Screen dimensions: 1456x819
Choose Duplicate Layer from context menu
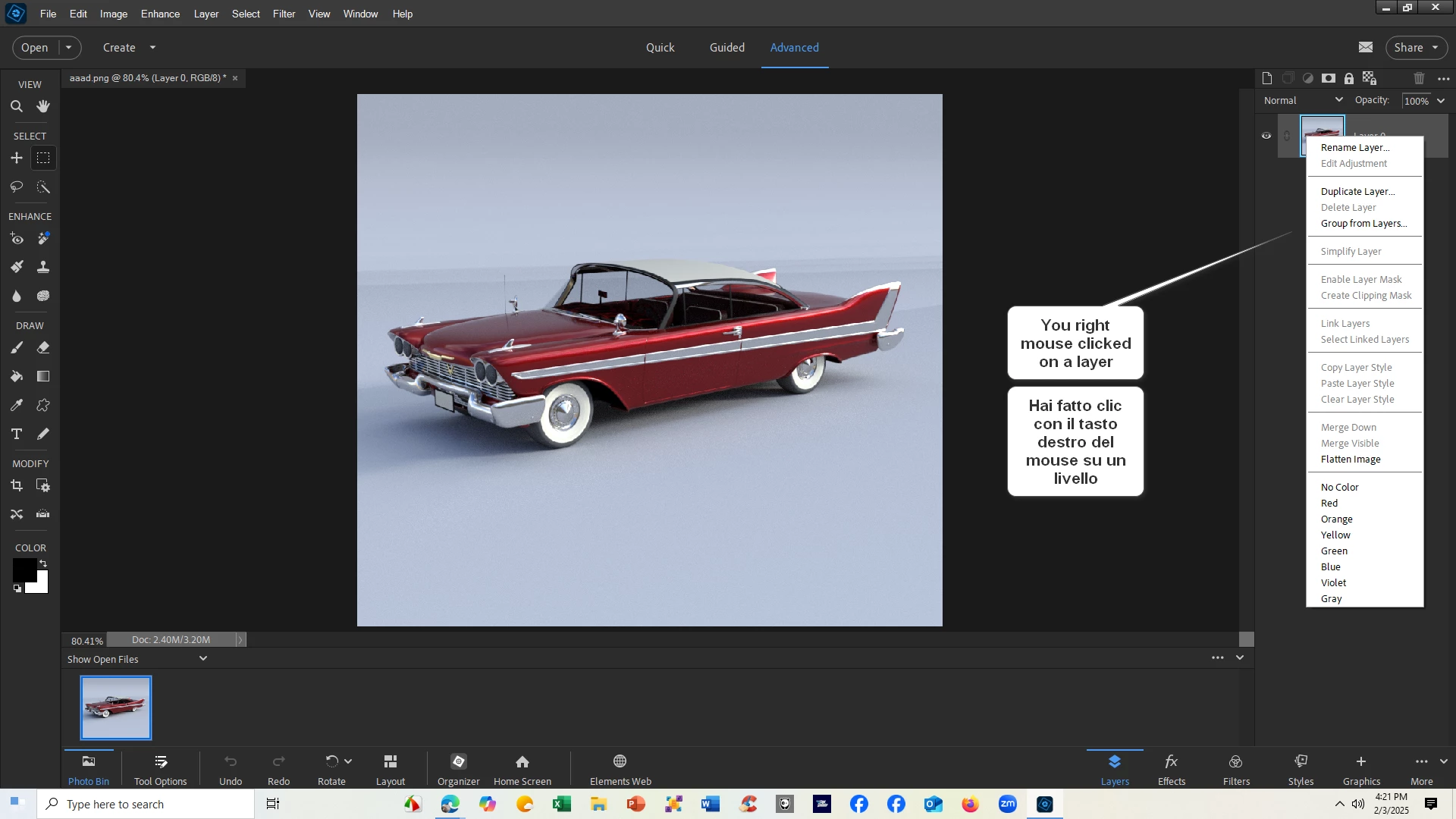[1357, 192]
